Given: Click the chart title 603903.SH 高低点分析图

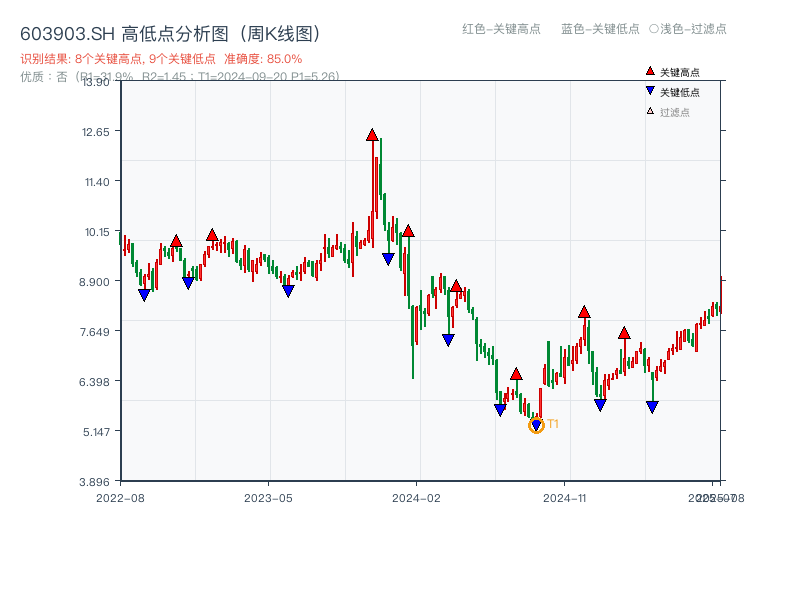Looking at the screenshot, I should pyautogui.click(x=171, y=34).
